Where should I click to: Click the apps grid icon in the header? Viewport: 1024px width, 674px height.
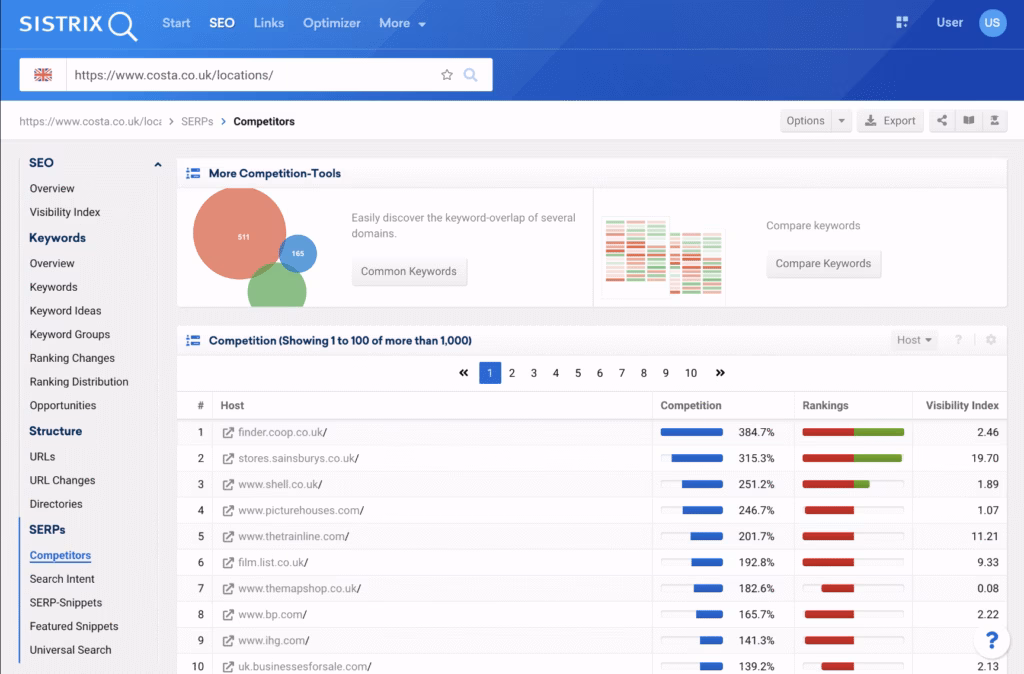[x=902, y=21]
